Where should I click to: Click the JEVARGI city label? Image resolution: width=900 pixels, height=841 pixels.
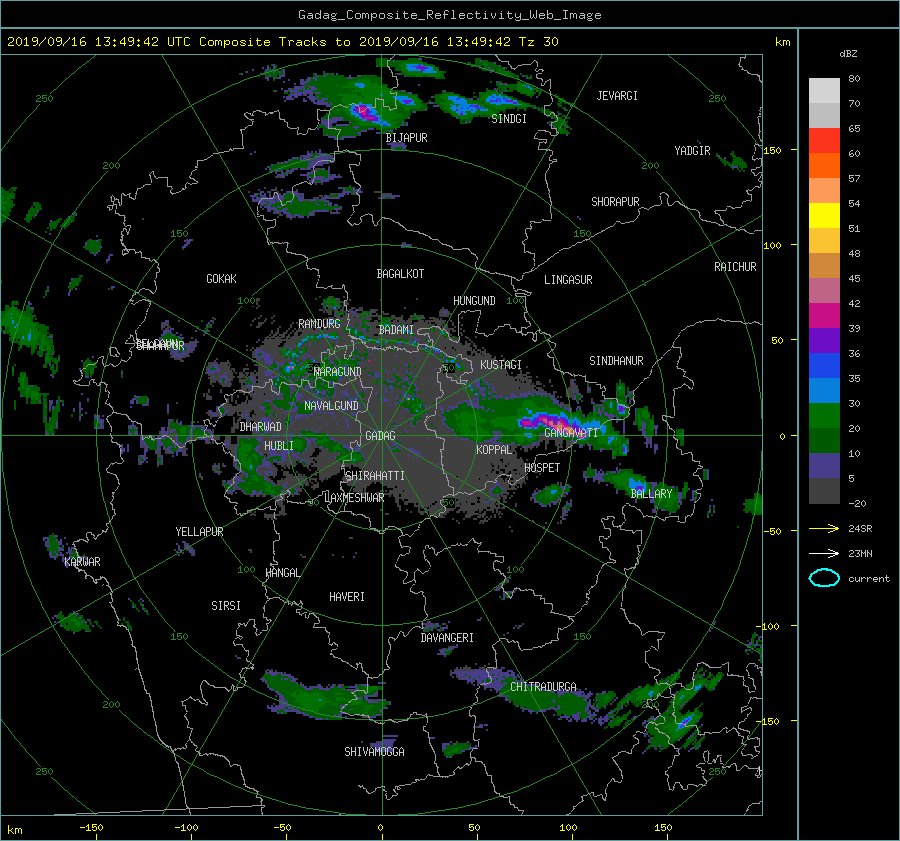pyautogui.click(x=617, y=96)
